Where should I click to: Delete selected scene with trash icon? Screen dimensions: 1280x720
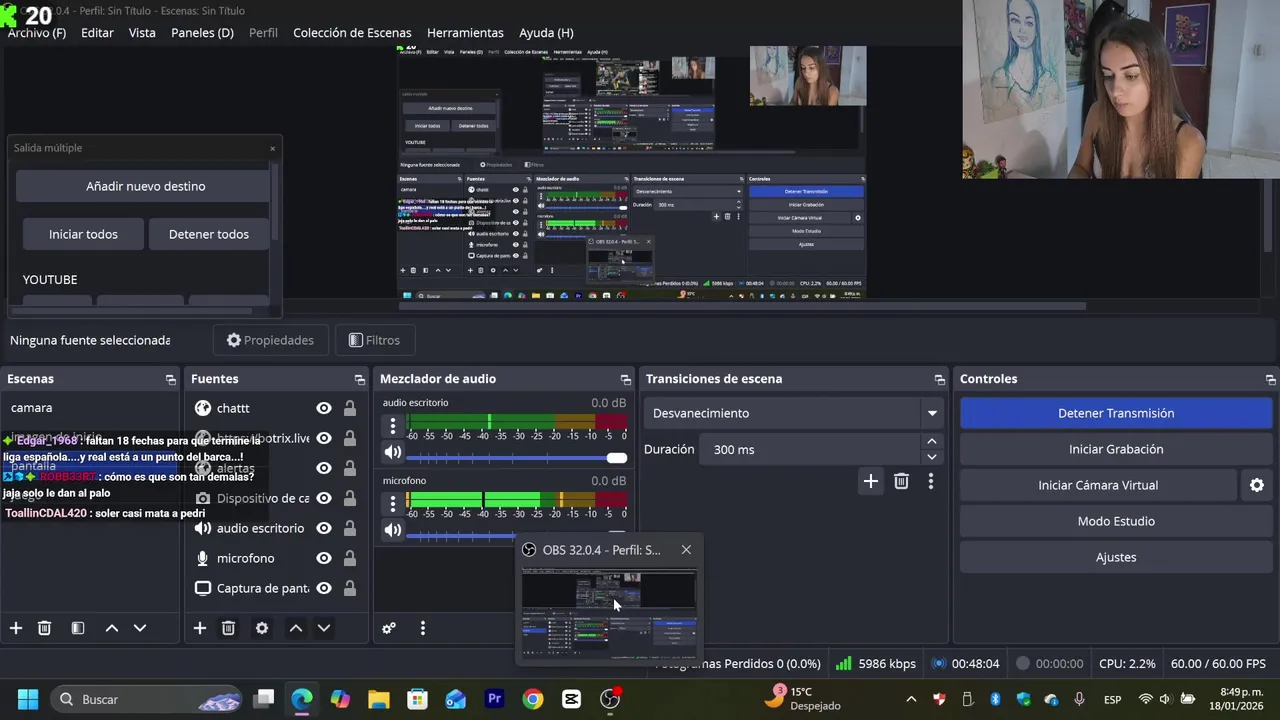point(44,628)
